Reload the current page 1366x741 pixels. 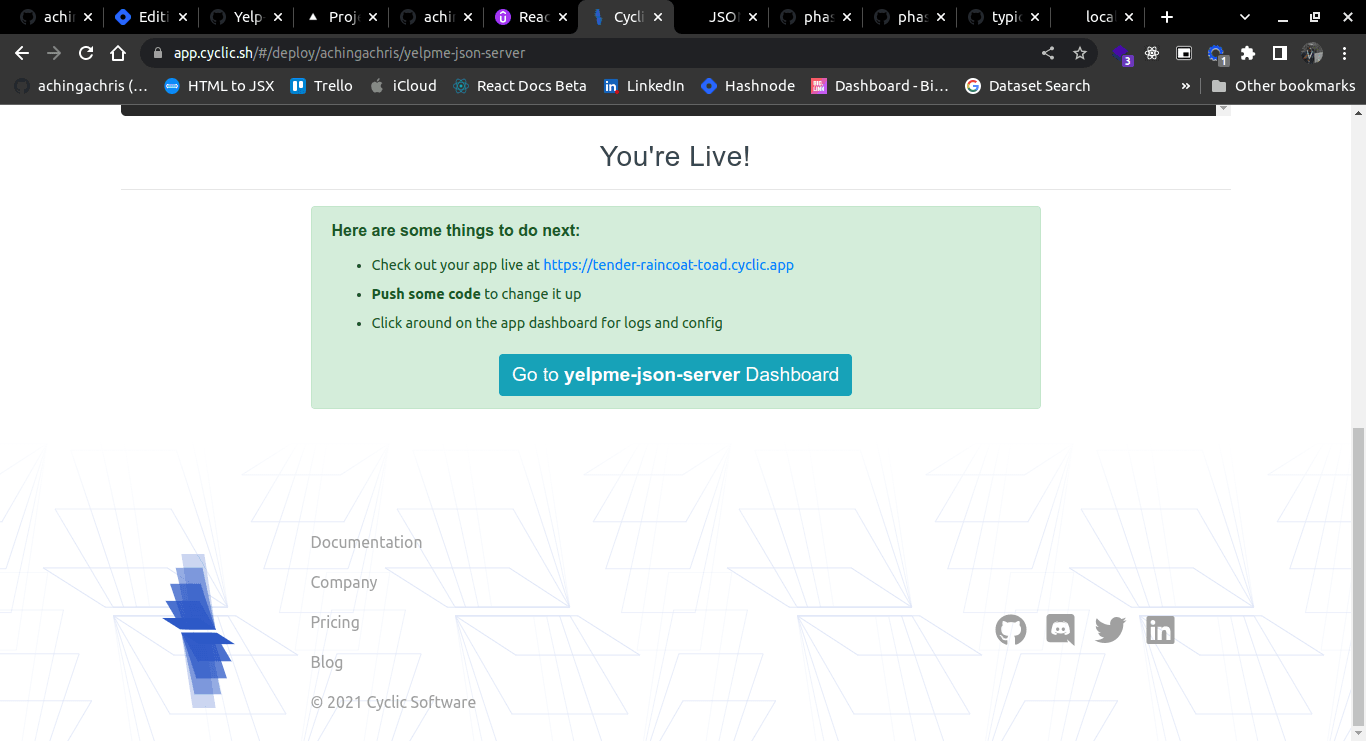pyautogui.click(x=86, y=53)
